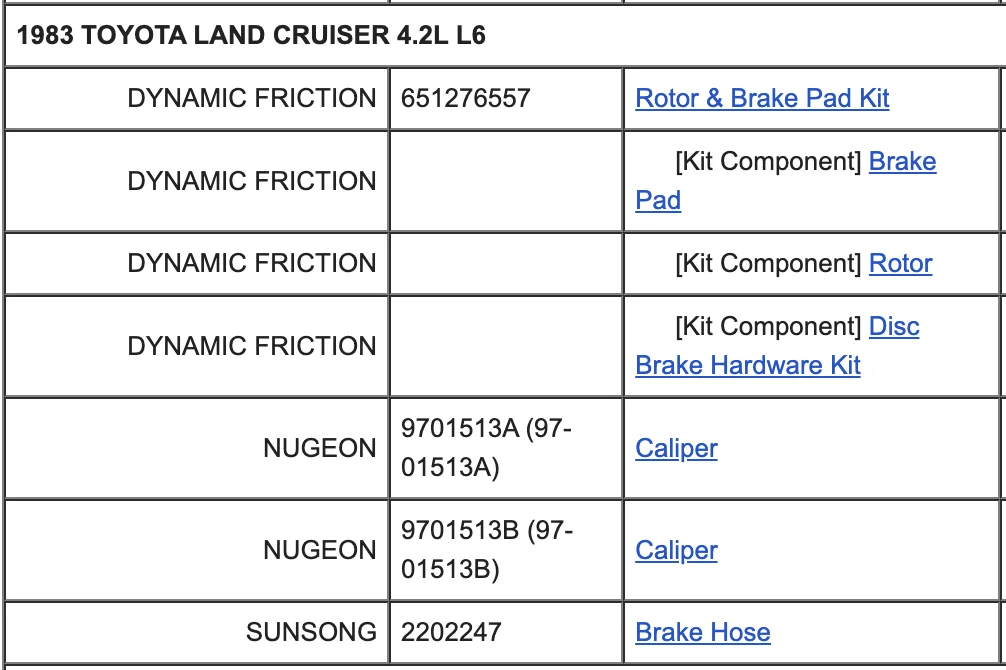Click the empty part number cell beside Rotor
Viewport: 1006px width, 670px height.
click(x=506, y=263)
